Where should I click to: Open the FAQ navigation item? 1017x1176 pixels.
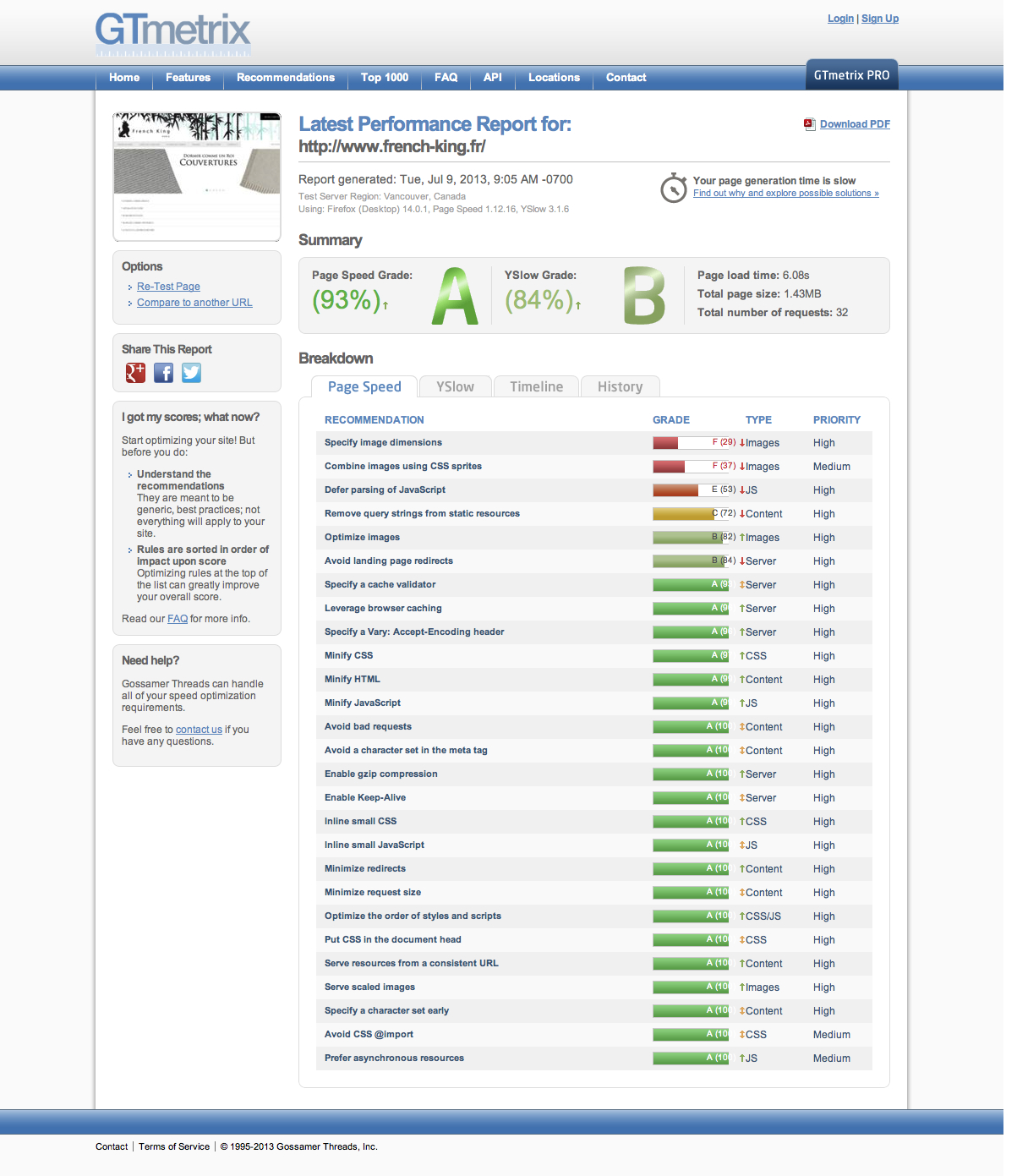click(446, 78)
